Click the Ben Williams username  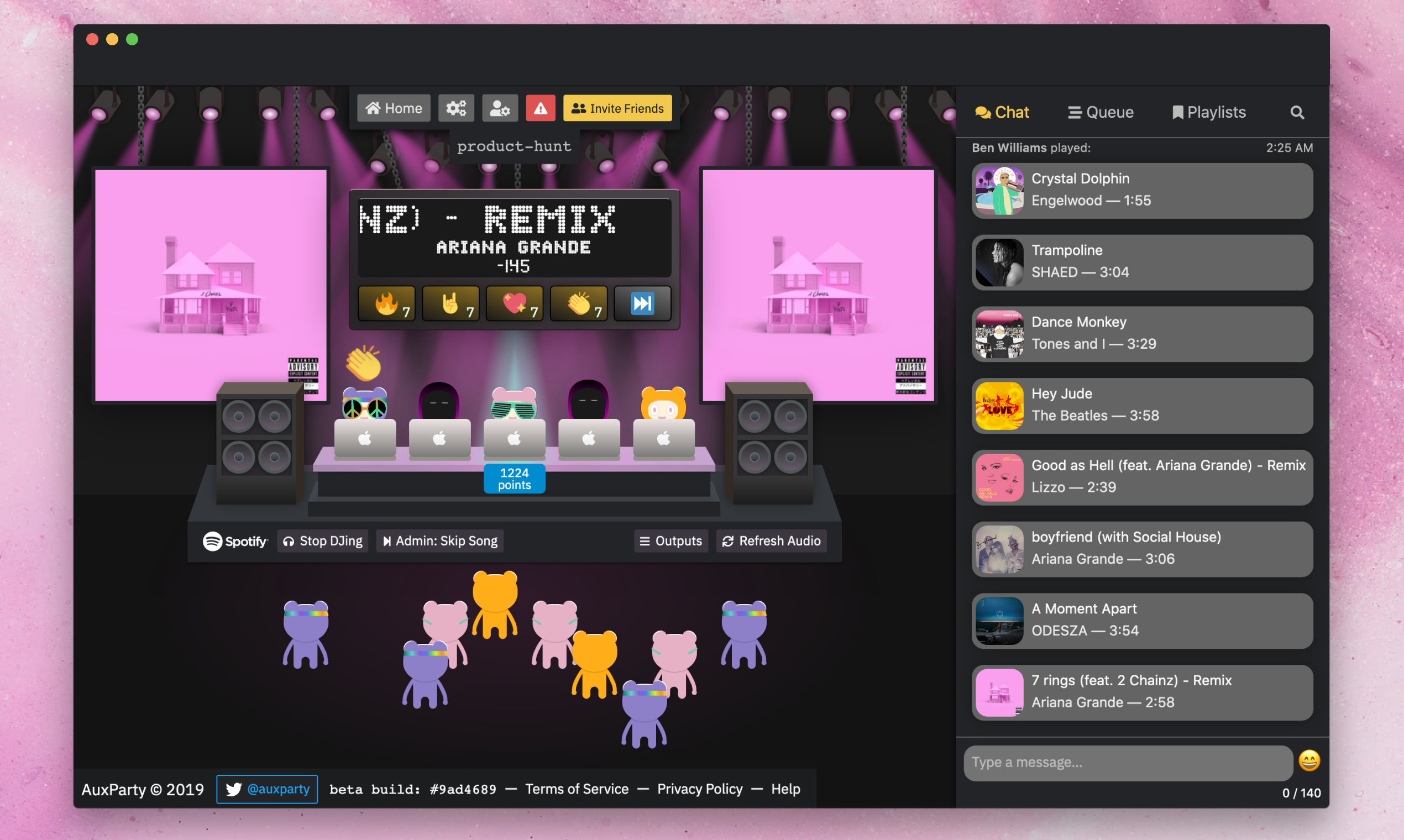pos(1009,148)
